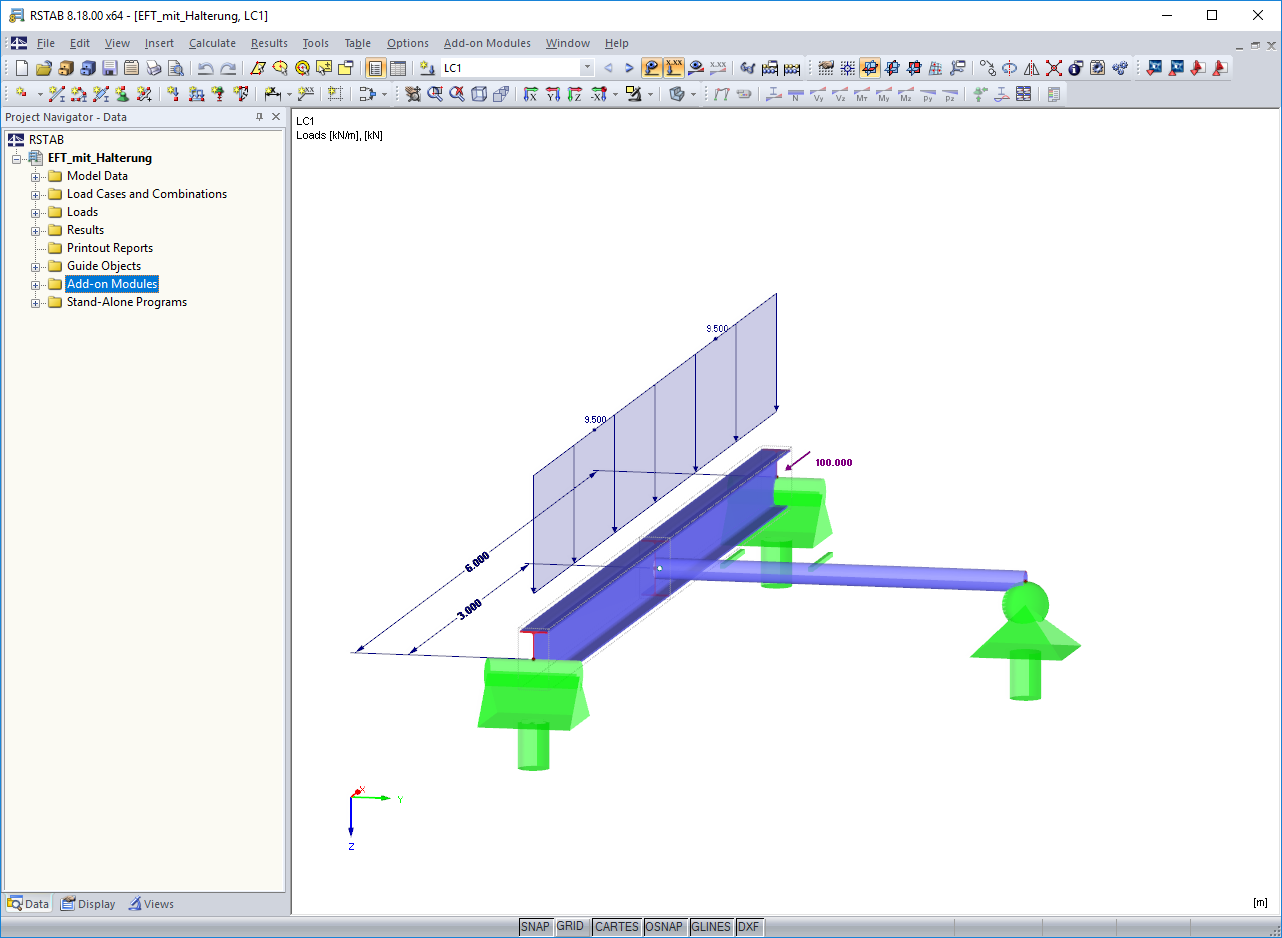
Task: Open the Insert menu
Action: pyautogui.click(x=159, y=43)
